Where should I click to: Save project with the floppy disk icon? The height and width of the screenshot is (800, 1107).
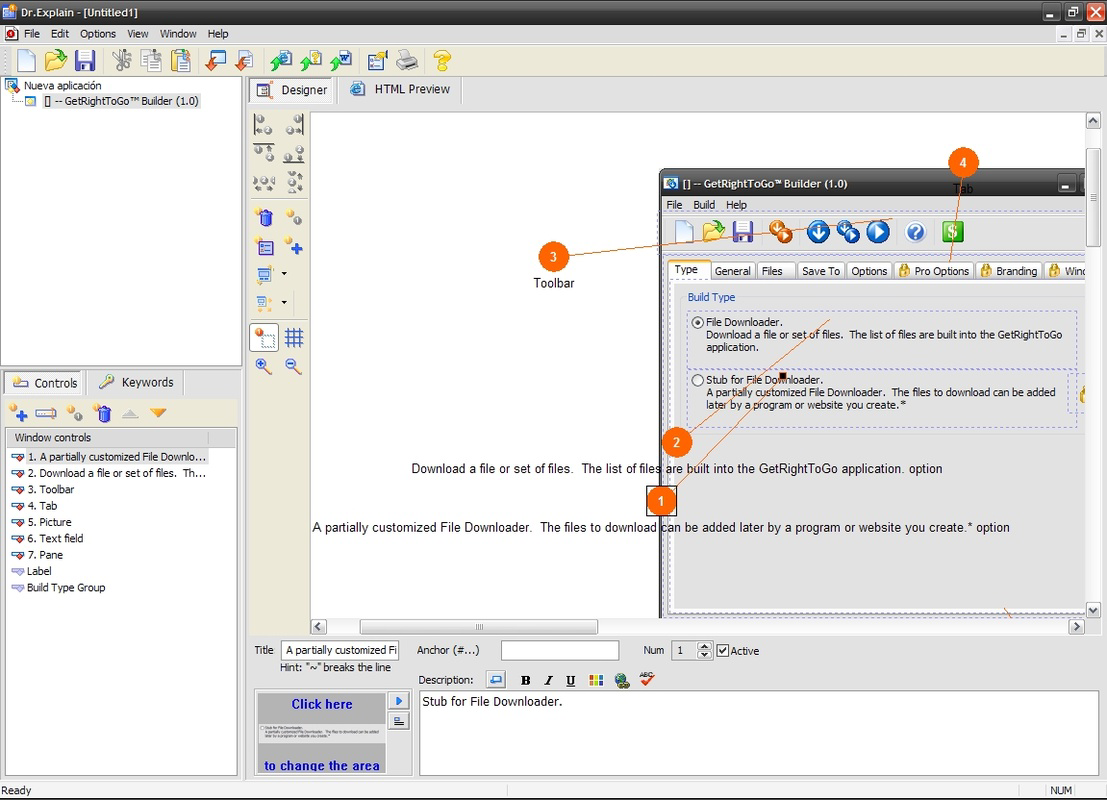tap(85, 61)
